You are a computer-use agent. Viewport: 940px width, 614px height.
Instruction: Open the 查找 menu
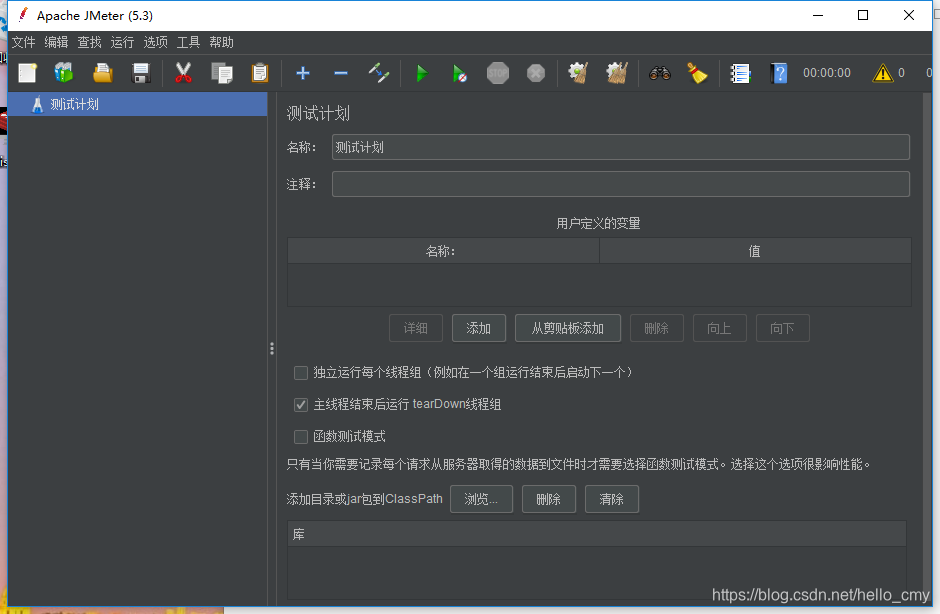pos(89,42)
